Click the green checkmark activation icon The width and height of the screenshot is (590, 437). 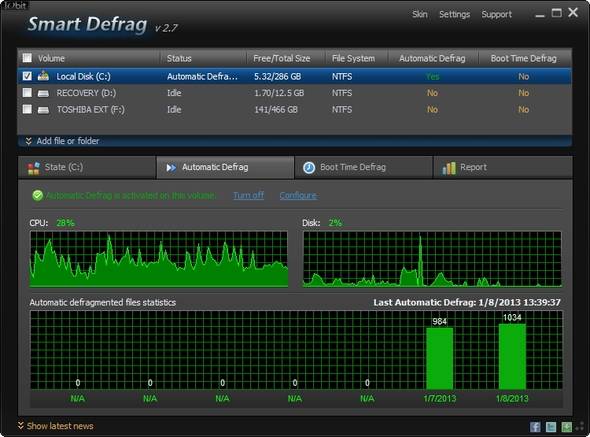tap(38, 195)
